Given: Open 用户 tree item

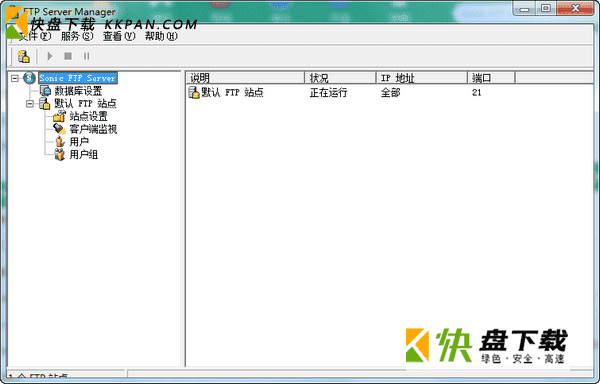Looking at the screenshot, I should pyautogui.click(x=79, y=142).
